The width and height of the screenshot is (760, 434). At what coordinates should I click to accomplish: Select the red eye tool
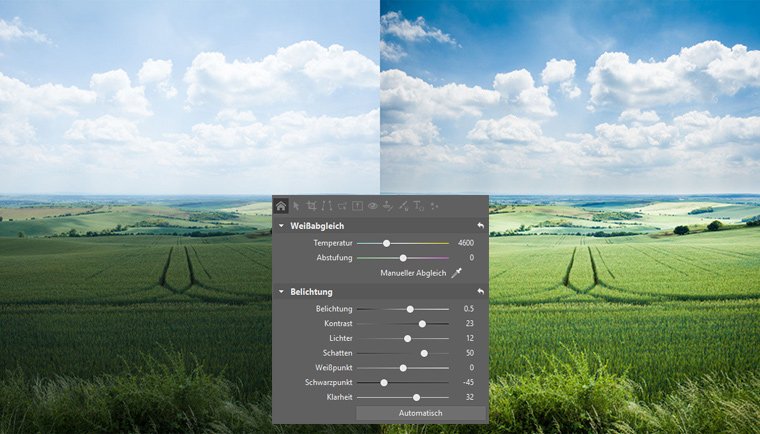coord(372,206)
